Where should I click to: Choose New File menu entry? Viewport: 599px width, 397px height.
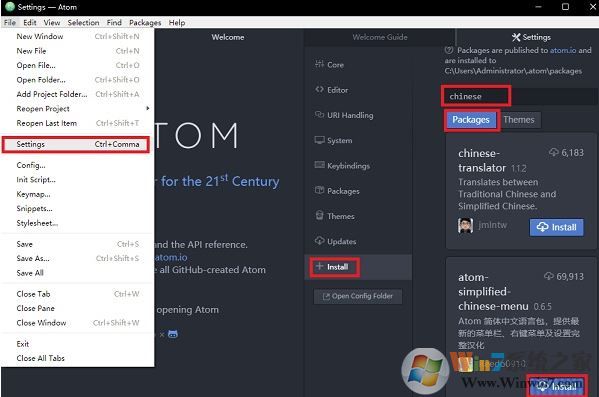78,51
